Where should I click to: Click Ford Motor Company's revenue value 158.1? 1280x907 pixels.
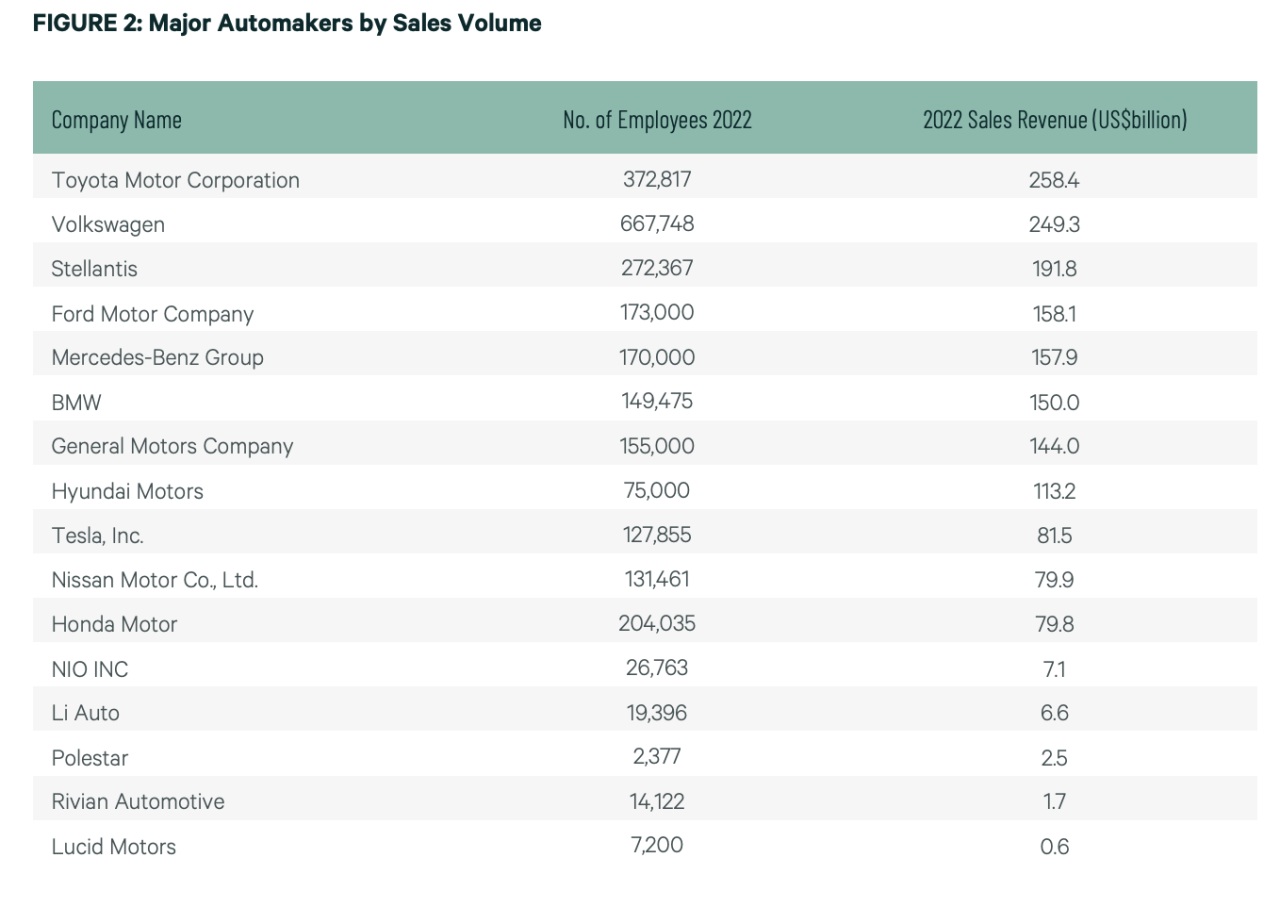[x=1055, y=314]
